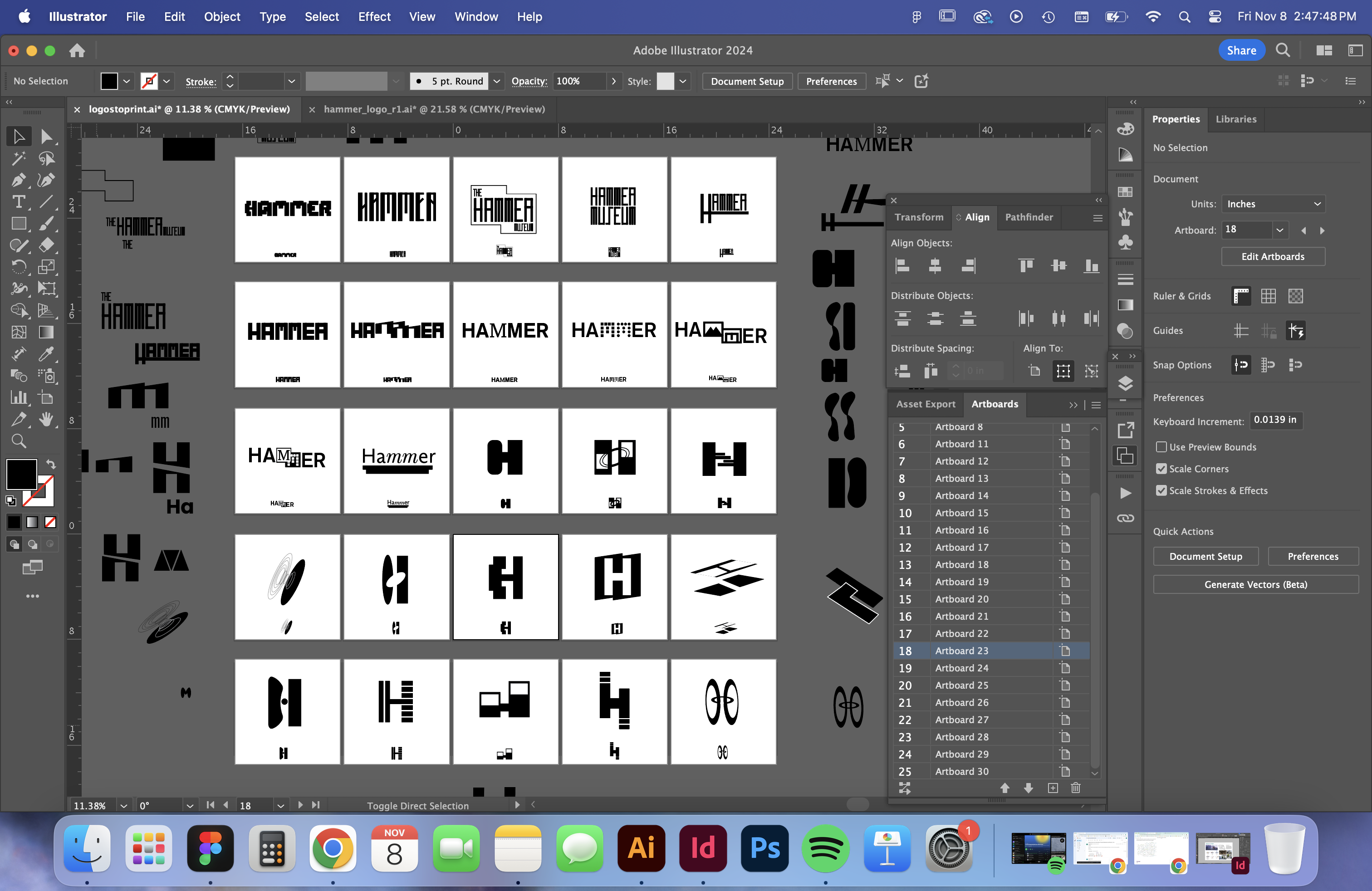1372x891 pixels.
Task: Open the Units dropdown set to Inches
Action: pos(1272,204)
